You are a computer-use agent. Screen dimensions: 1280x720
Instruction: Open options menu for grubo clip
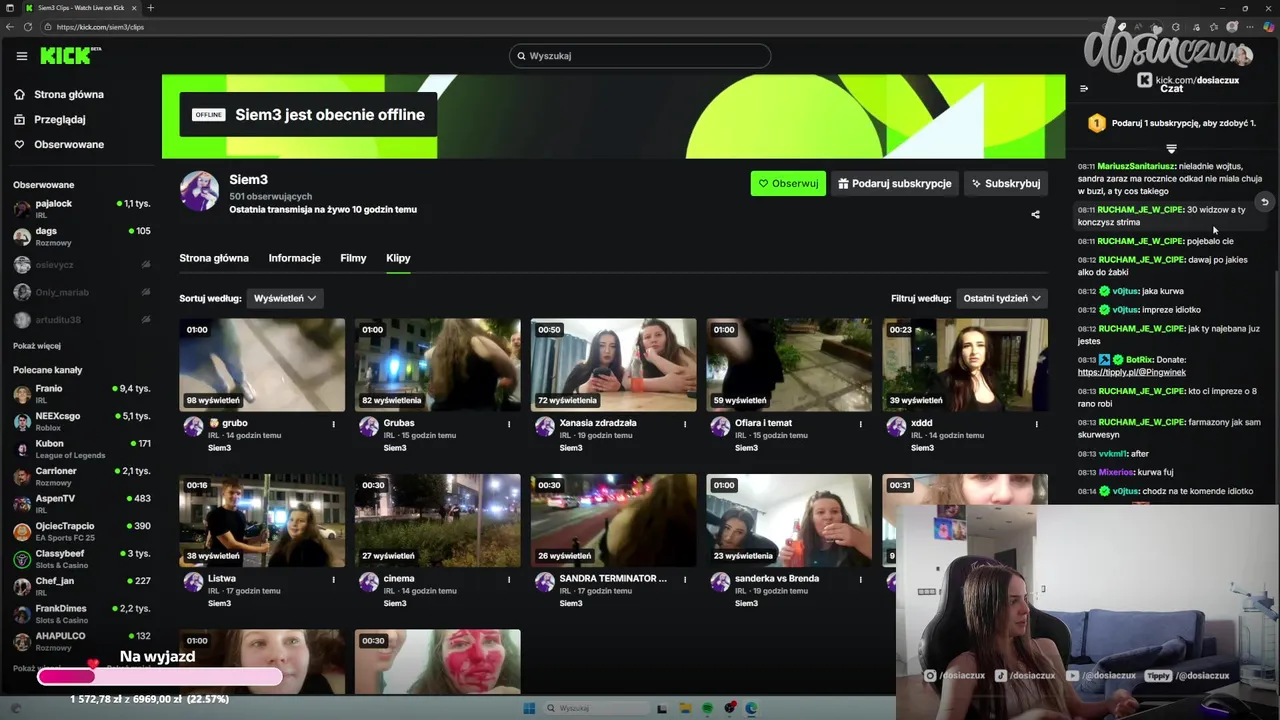pyautogui.click(x=333, y=424)
